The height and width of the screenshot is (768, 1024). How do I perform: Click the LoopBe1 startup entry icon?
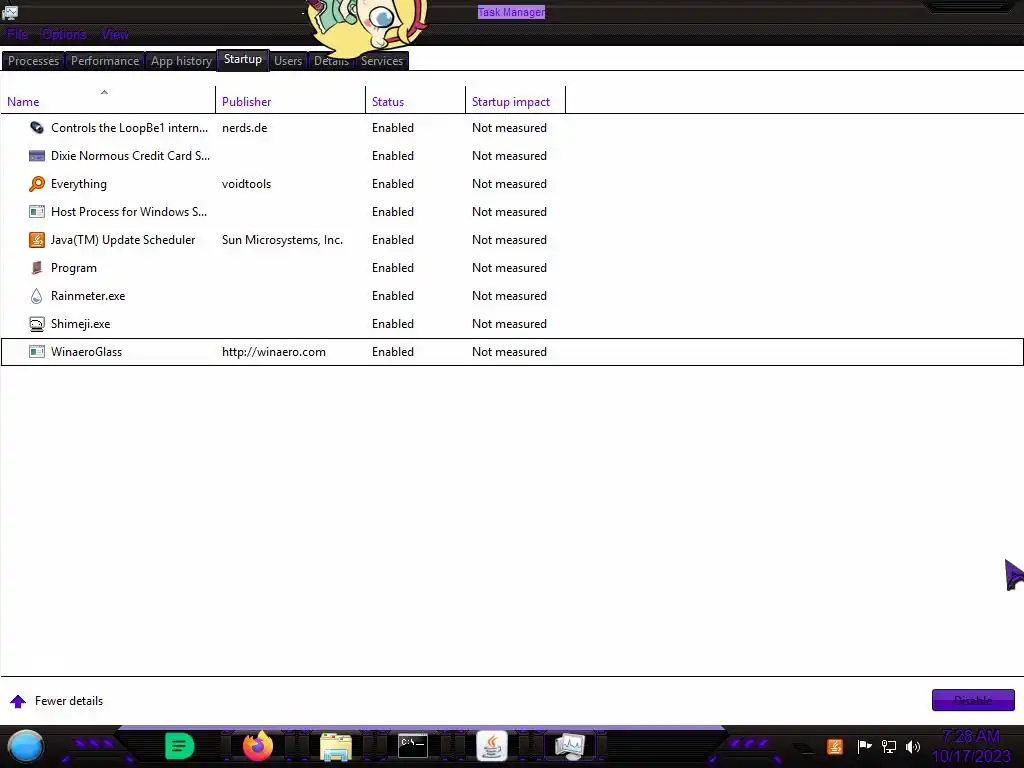click(37, 128)
